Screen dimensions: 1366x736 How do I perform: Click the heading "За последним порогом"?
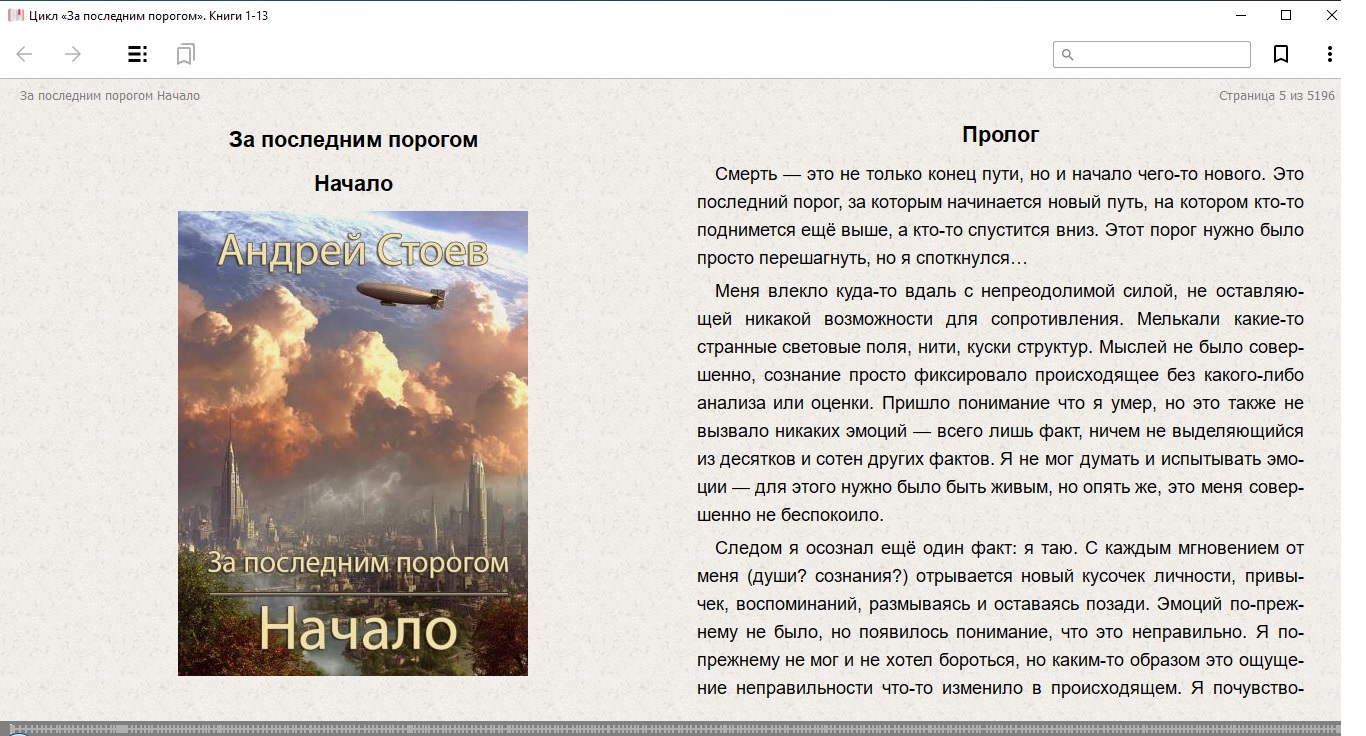tap(352, 139)
